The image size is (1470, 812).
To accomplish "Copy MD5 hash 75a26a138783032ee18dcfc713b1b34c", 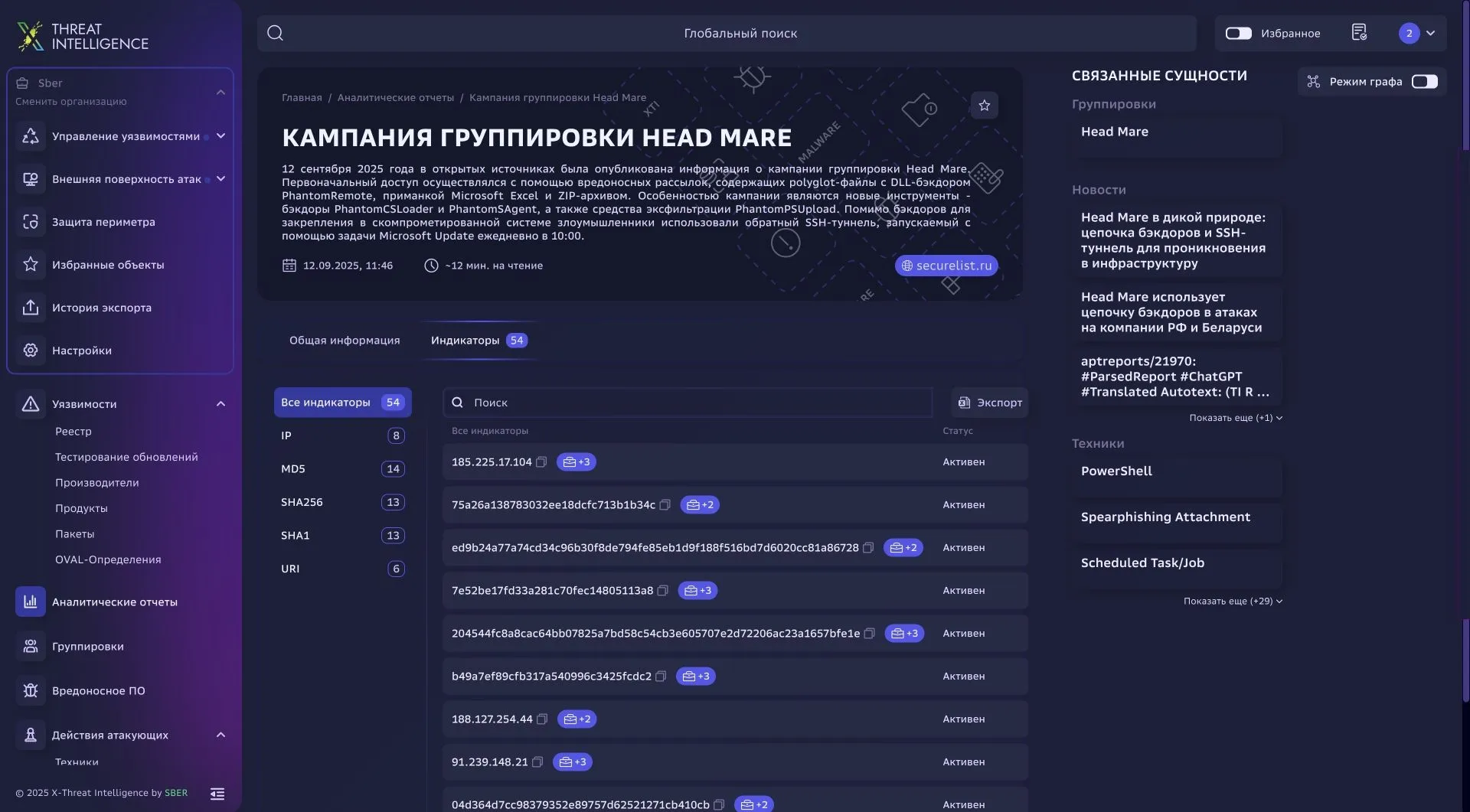I will point(665,505).
